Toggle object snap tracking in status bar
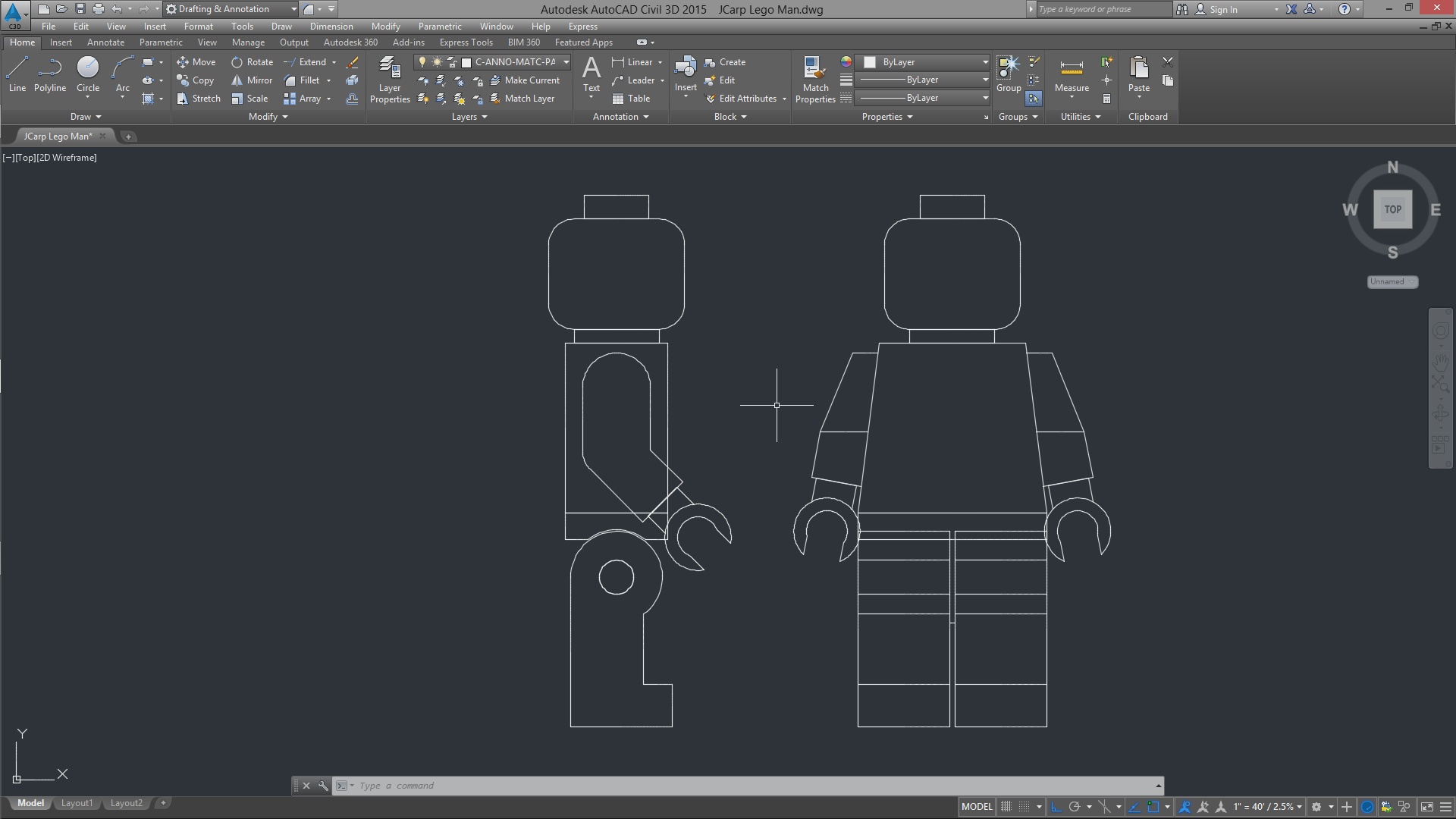Viewport: 1456px width, 819px height. tap(1135, 807)
